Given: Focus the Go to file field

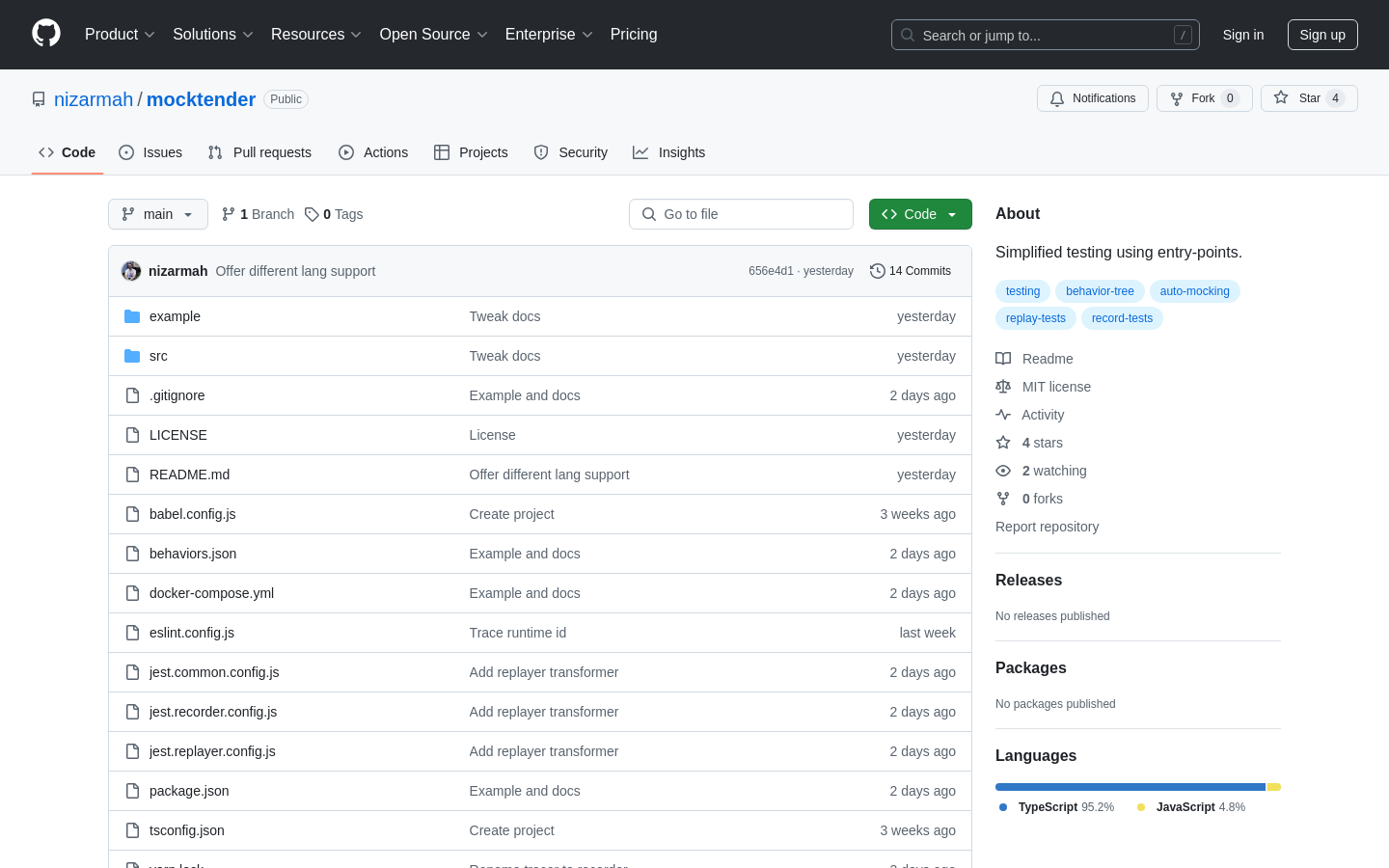Looking at the screenshot, I should (x=741, y=214).
